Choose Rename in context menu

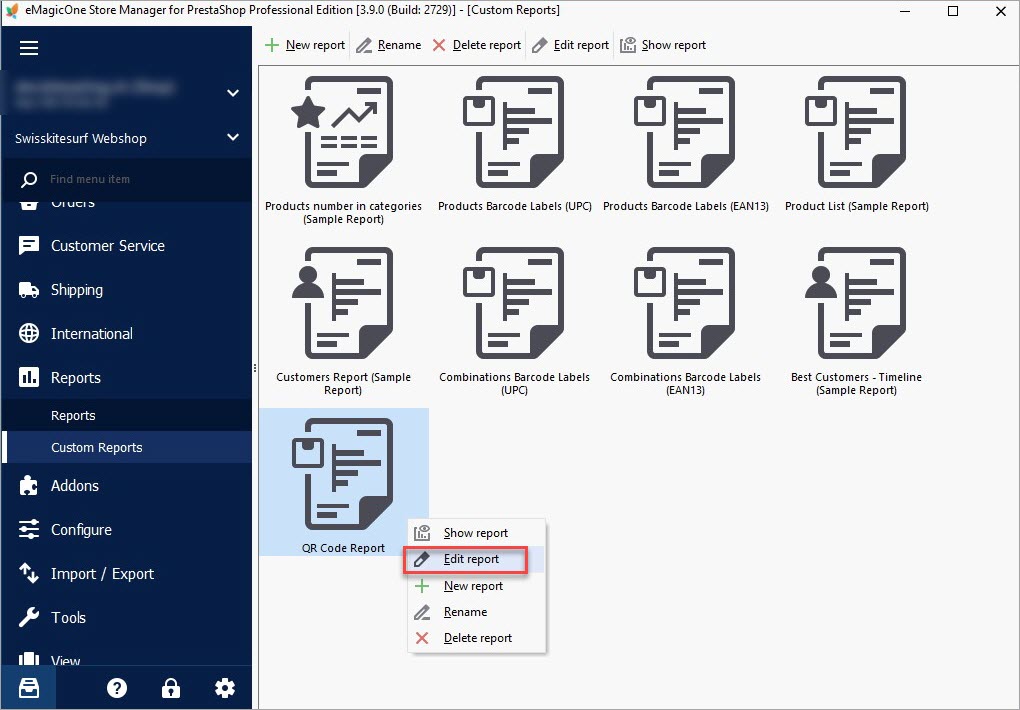pyautogui.click(x=476, y=612)
